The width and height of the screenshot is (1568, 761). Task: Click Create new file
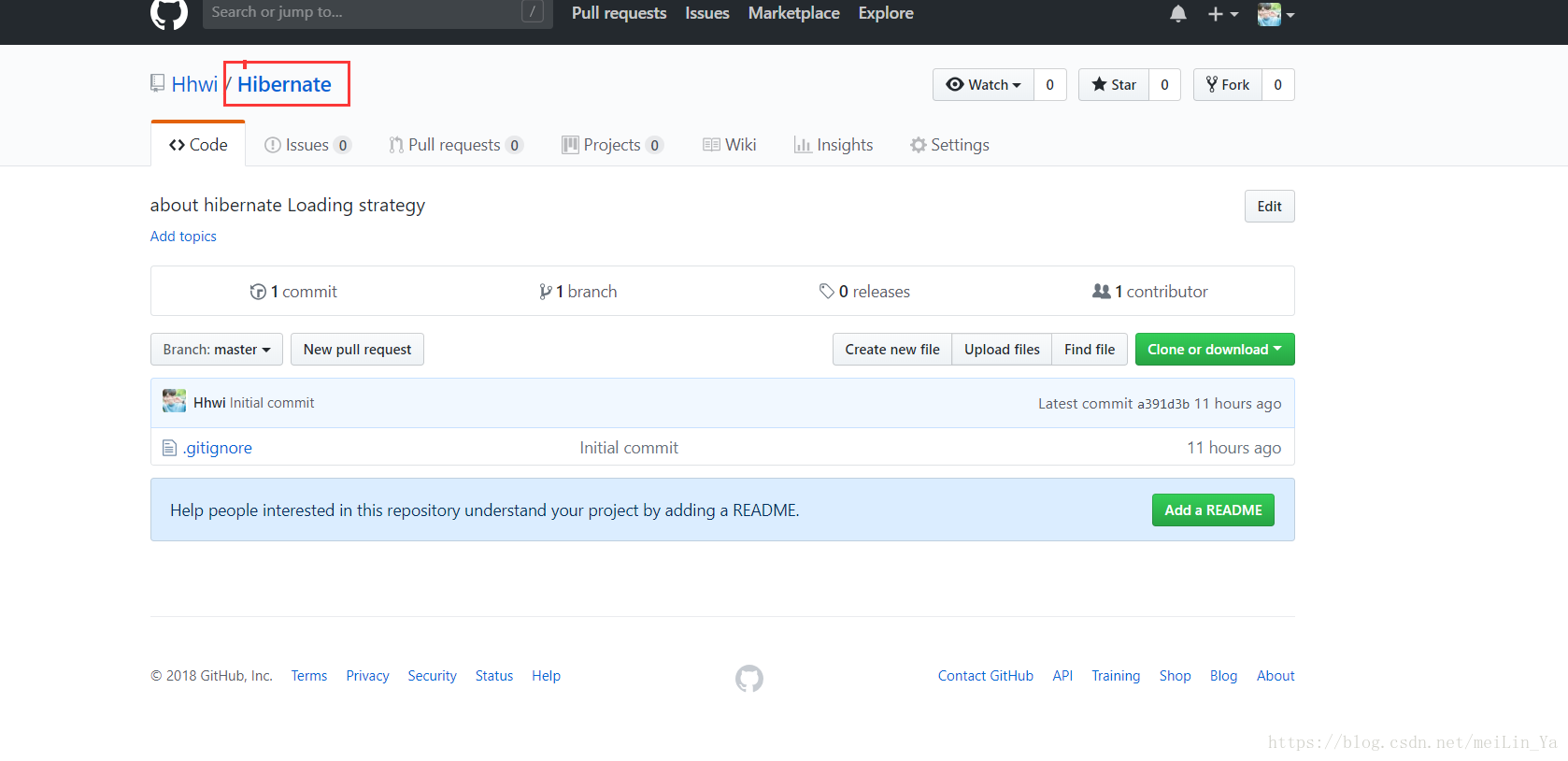(892, 350)
